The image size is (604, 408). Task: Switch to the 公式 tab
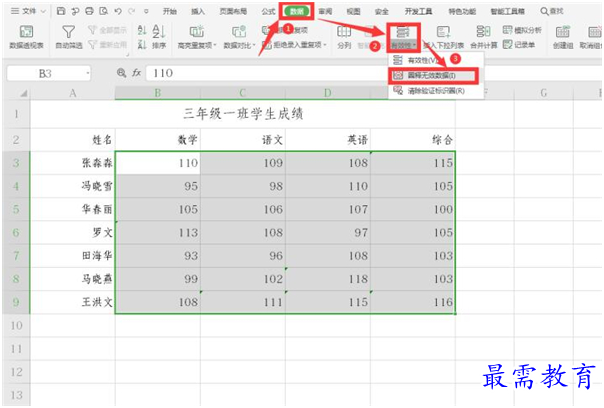268,11
